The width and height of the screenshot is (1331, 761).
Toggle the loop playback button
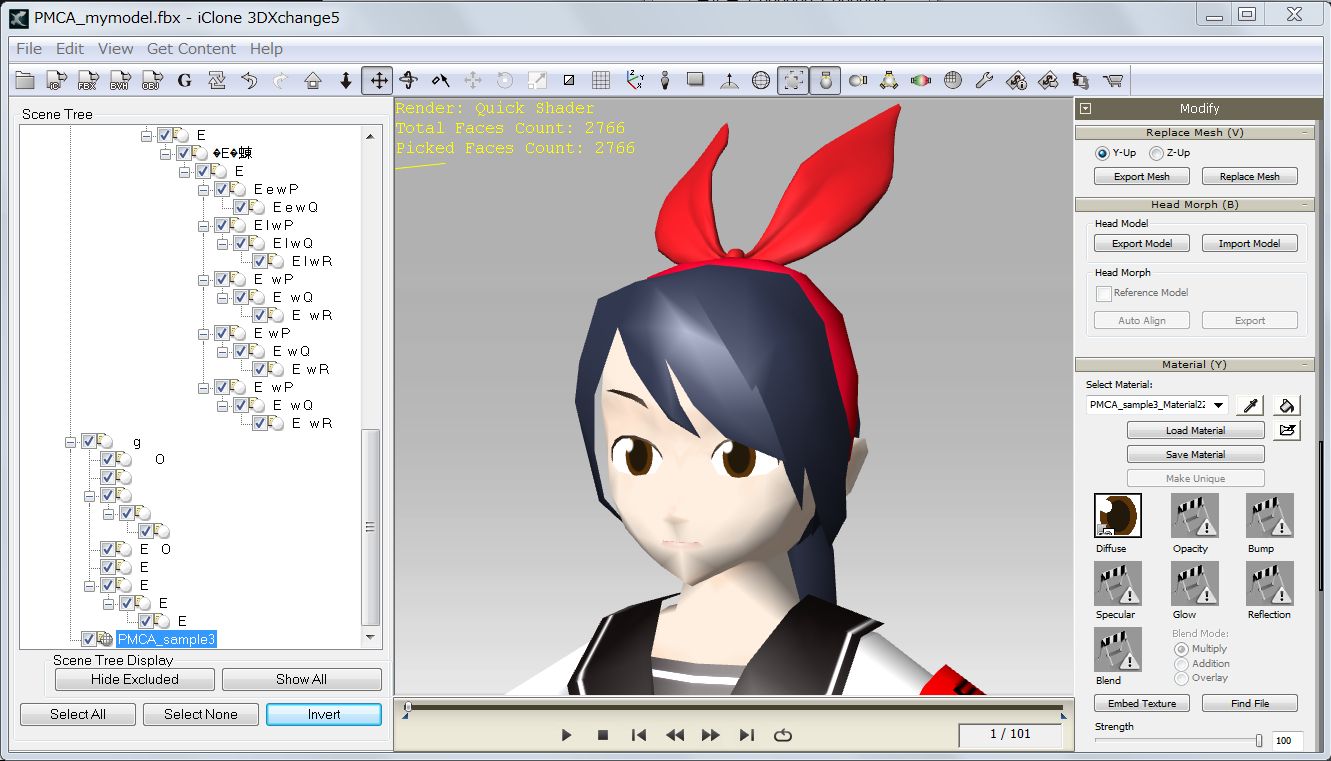tap(783, 735)
